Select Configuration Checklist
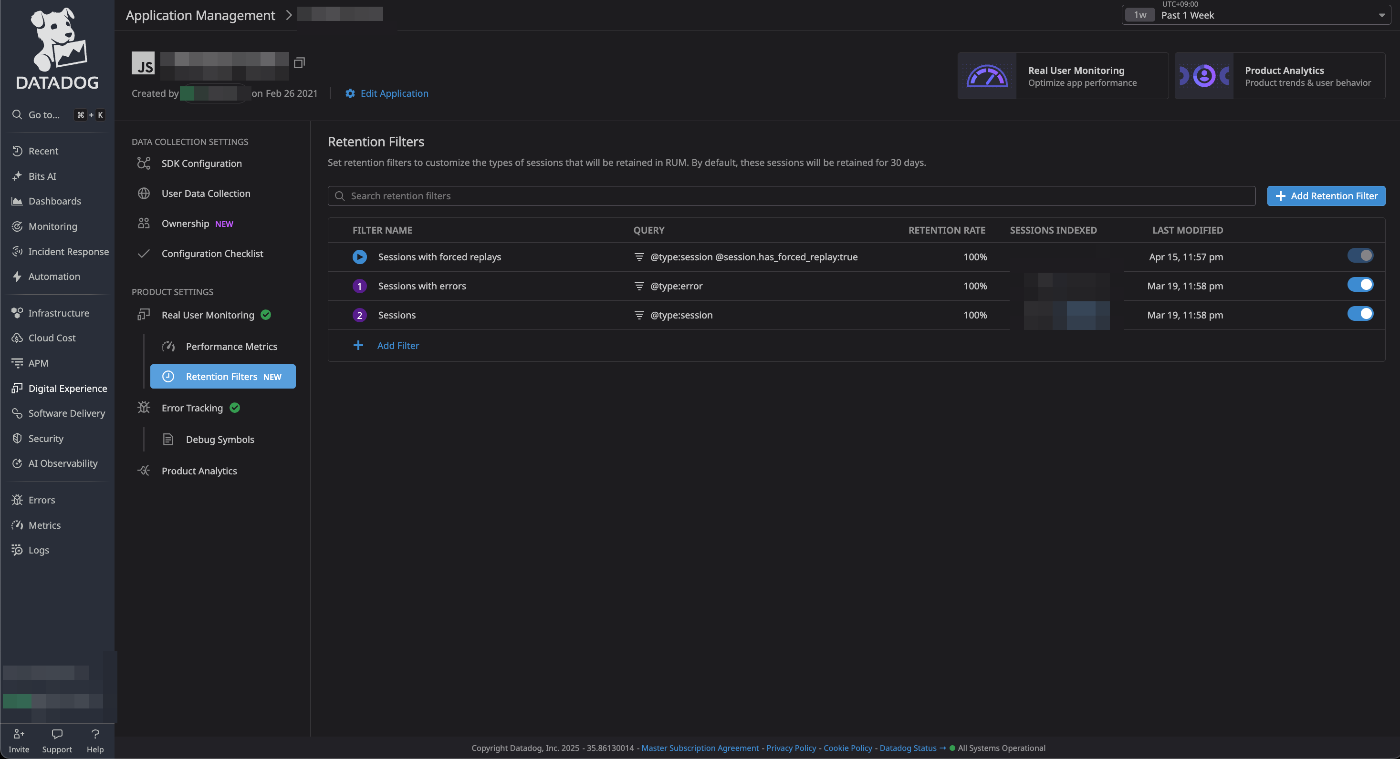 click(x=212, y=254)
